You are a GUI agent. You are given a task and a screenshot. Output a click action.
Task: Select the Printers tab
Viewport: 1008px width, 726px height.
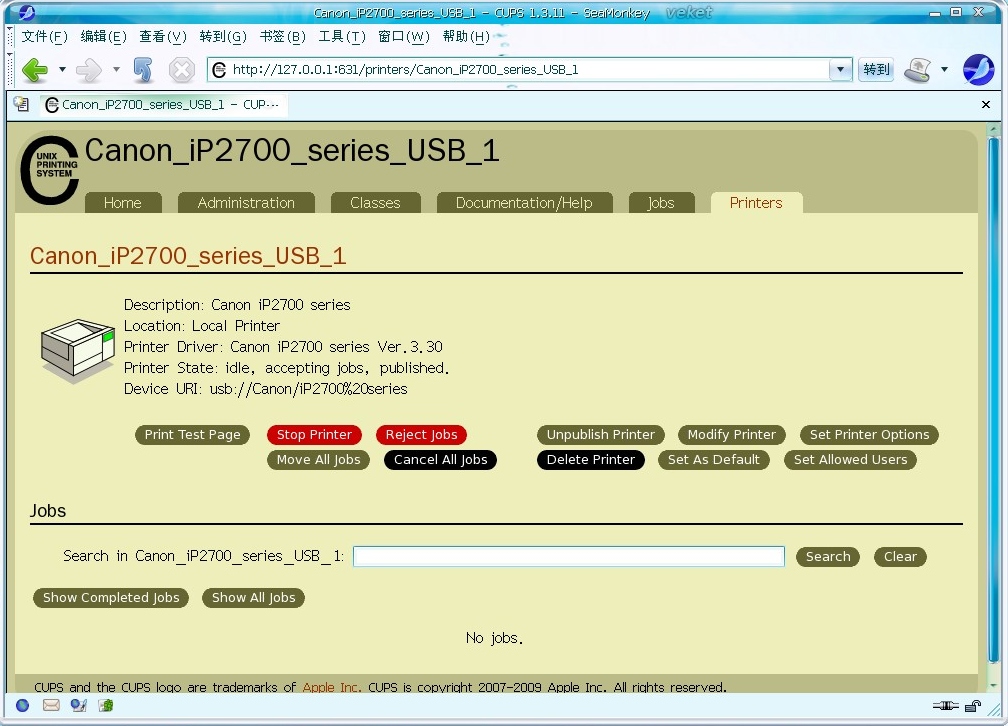pos(756,203)
